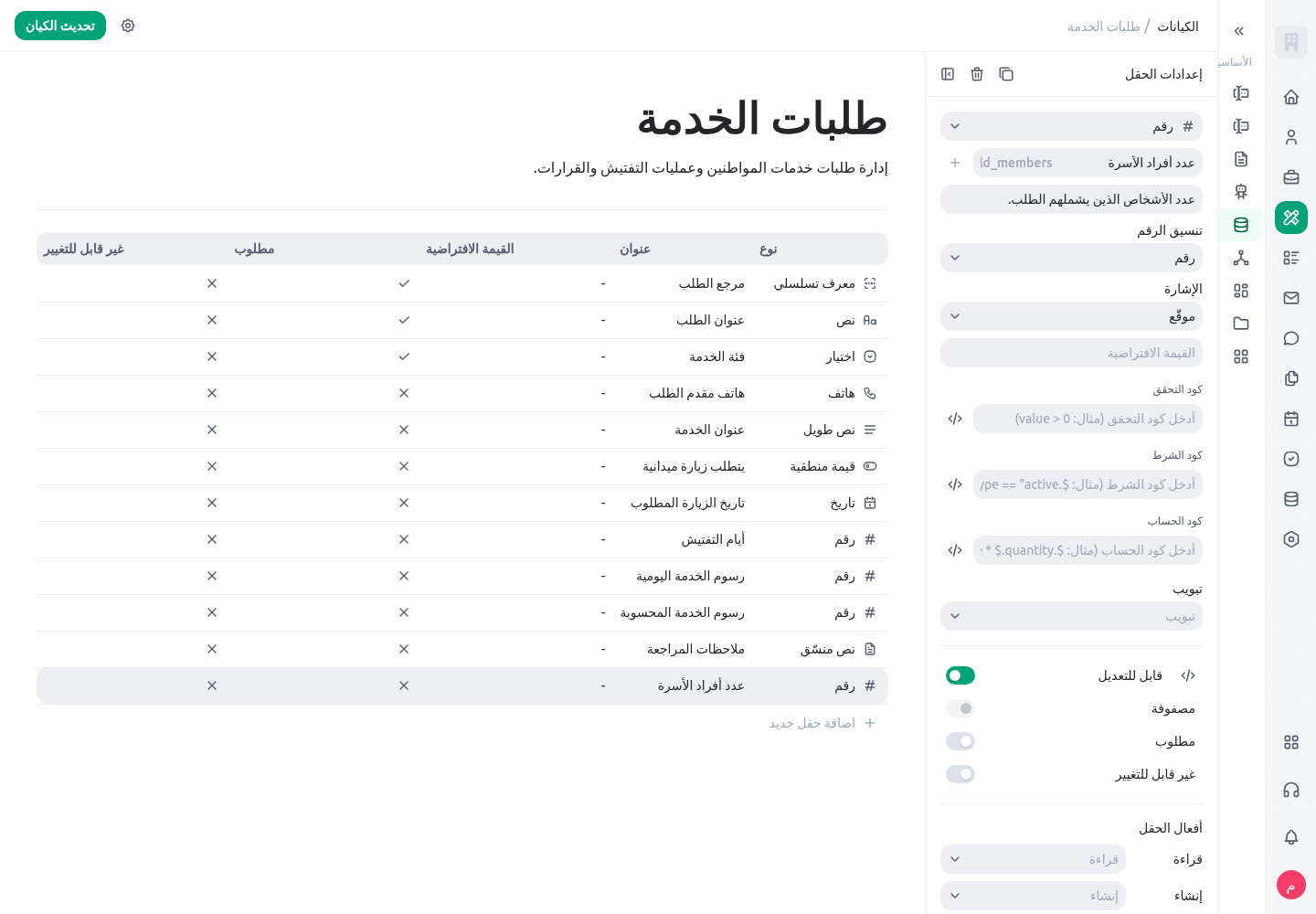Open validation code editor icon
Image resolution: width=1316 pixels, height=914 pixels.
(x=955, y=419)
